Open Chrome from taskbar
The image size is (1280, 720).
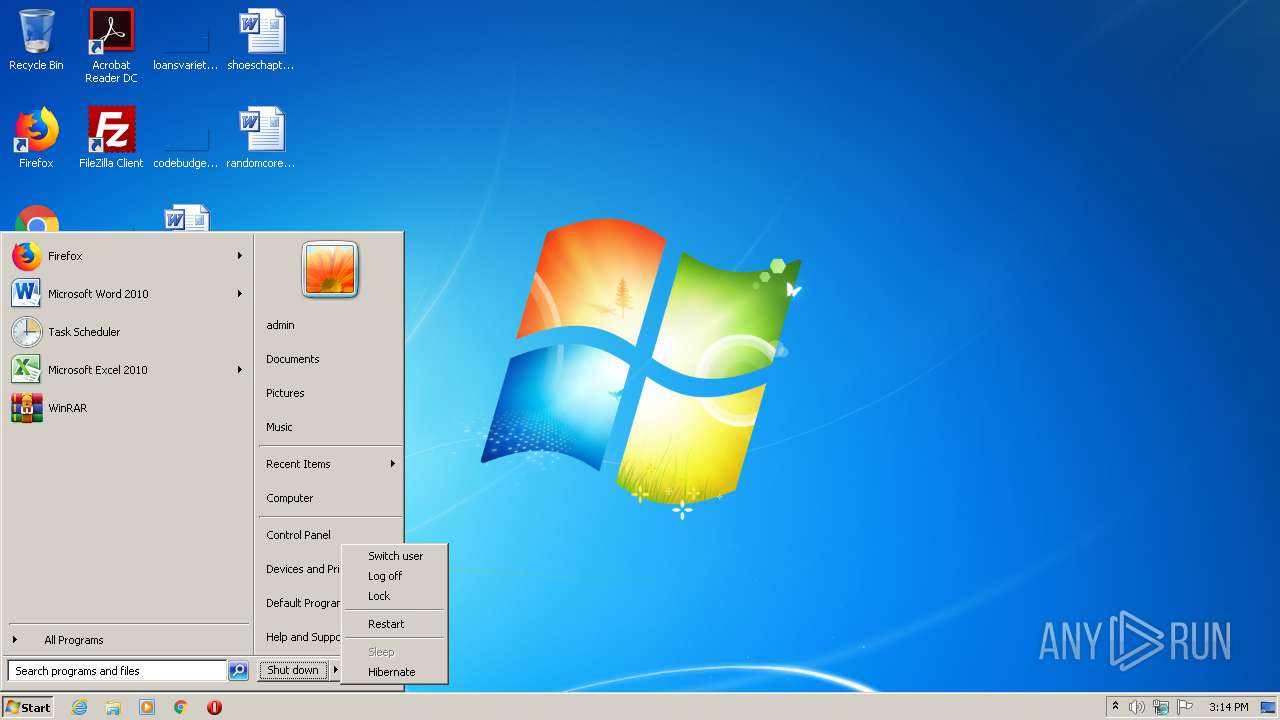pyautogui.click(x=181, y=707)
